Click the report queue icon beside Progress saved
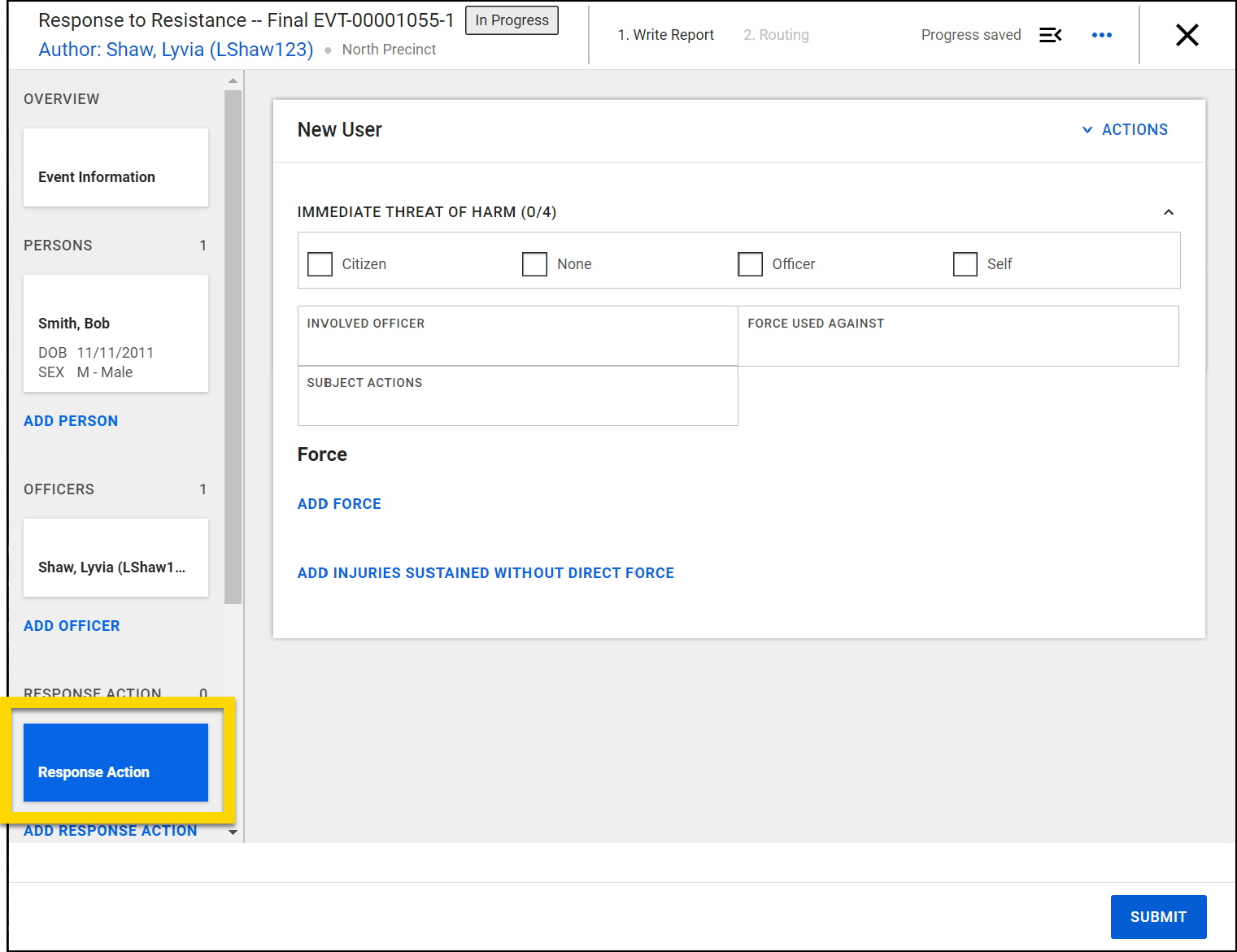Image resolution: width=1237 pixels, height=952 pixels. (x=1051, y=35)
